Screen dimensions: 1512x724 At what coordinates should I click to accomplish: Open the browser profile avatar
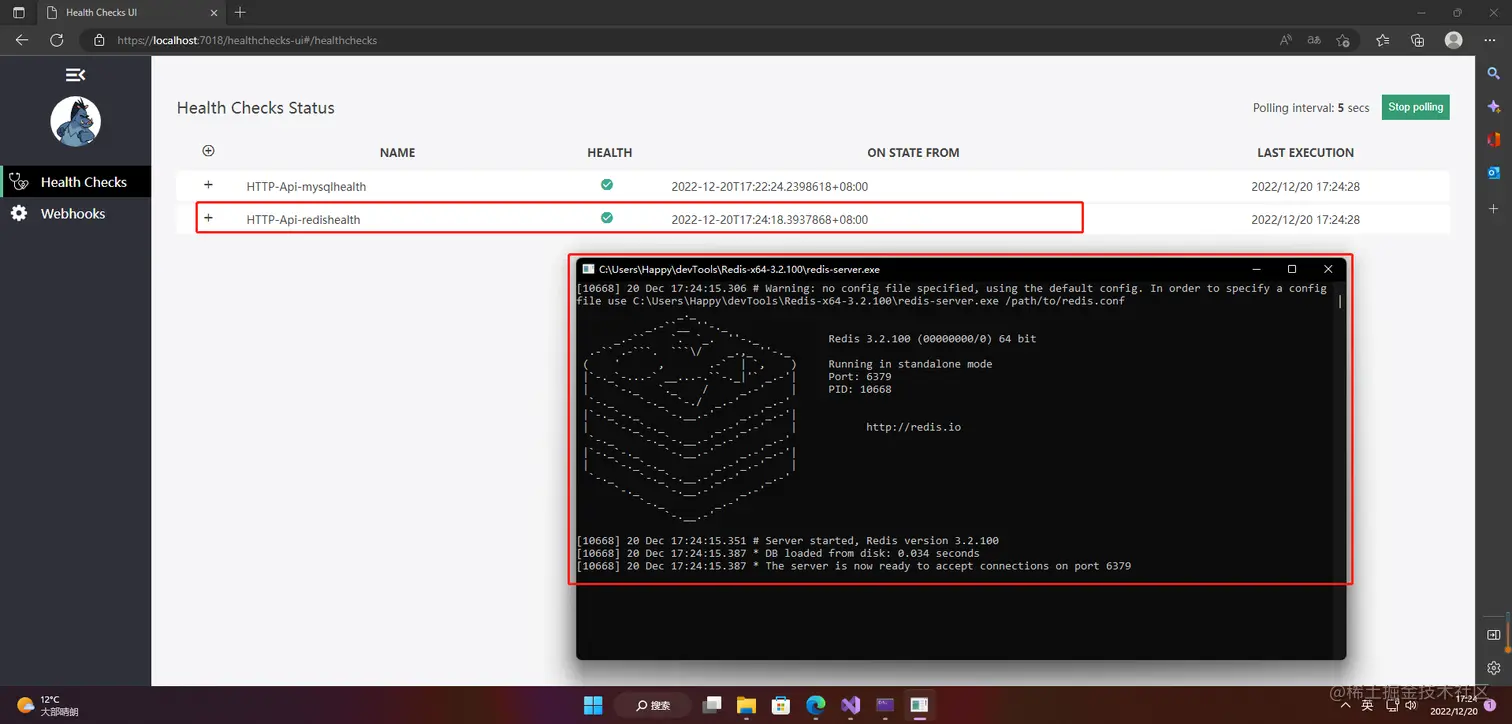(1454, 40)
